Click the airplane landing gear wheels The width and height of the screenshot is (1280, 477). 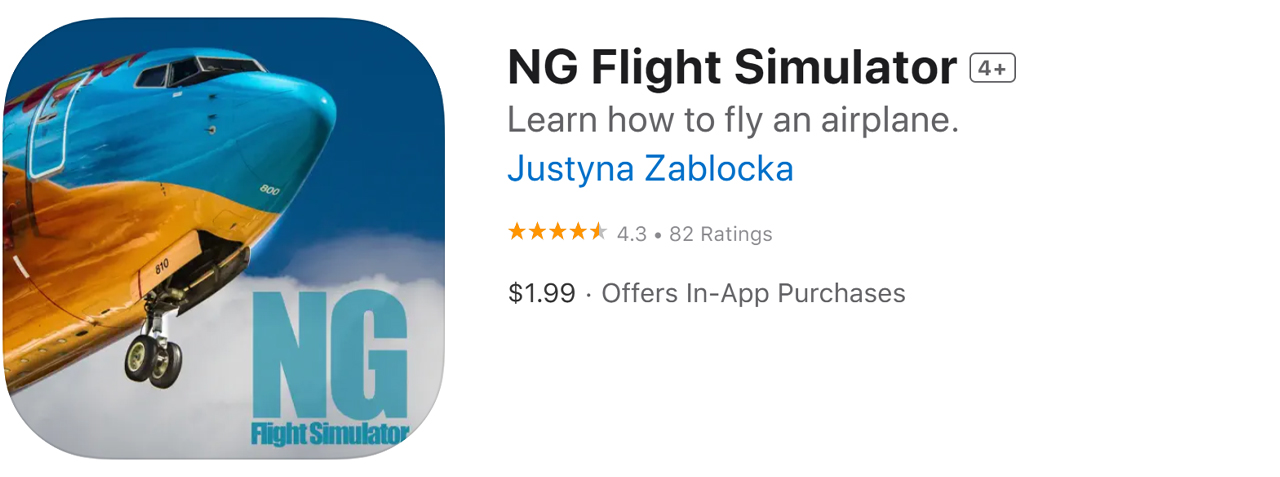(x=154, y=359)
